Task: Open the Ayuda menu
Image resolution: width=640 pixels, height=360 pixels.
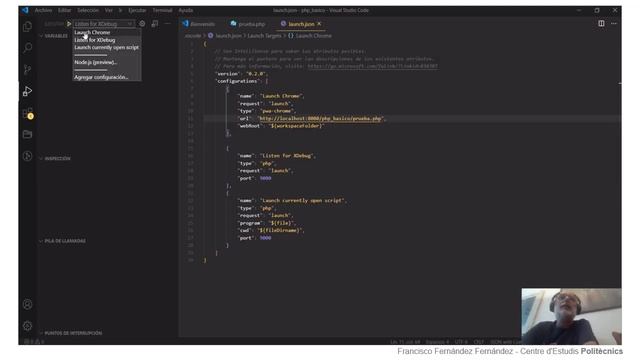Action: pos(186,10)
